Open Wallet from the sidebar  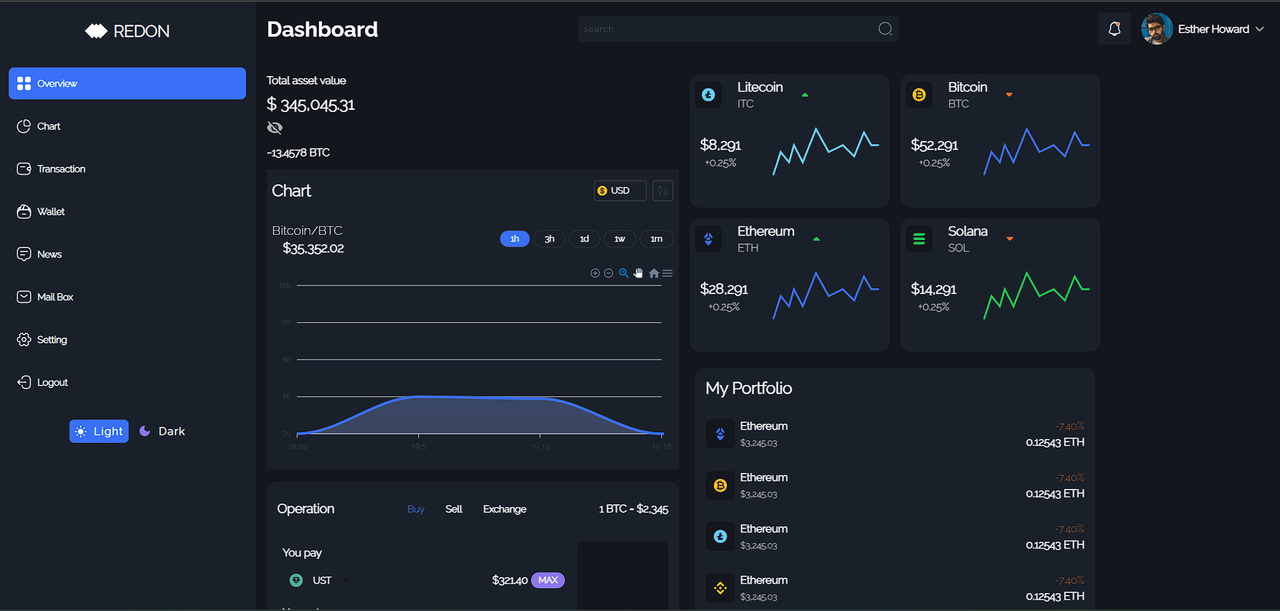point(51,212)
